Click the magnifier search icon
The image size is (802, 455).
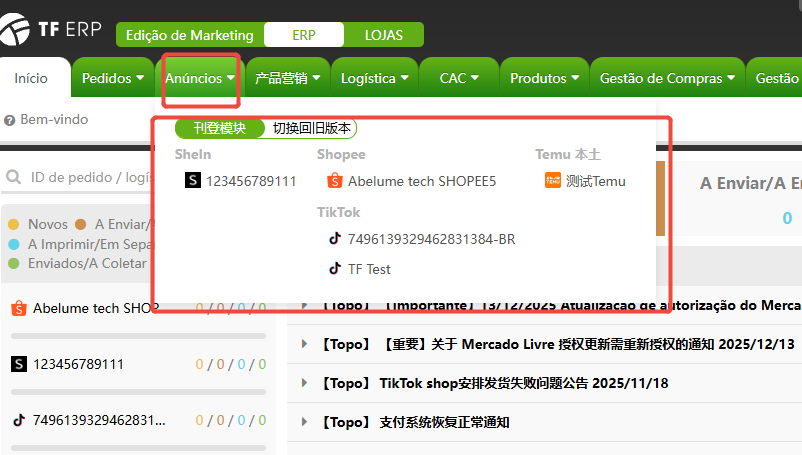point(15,178)
